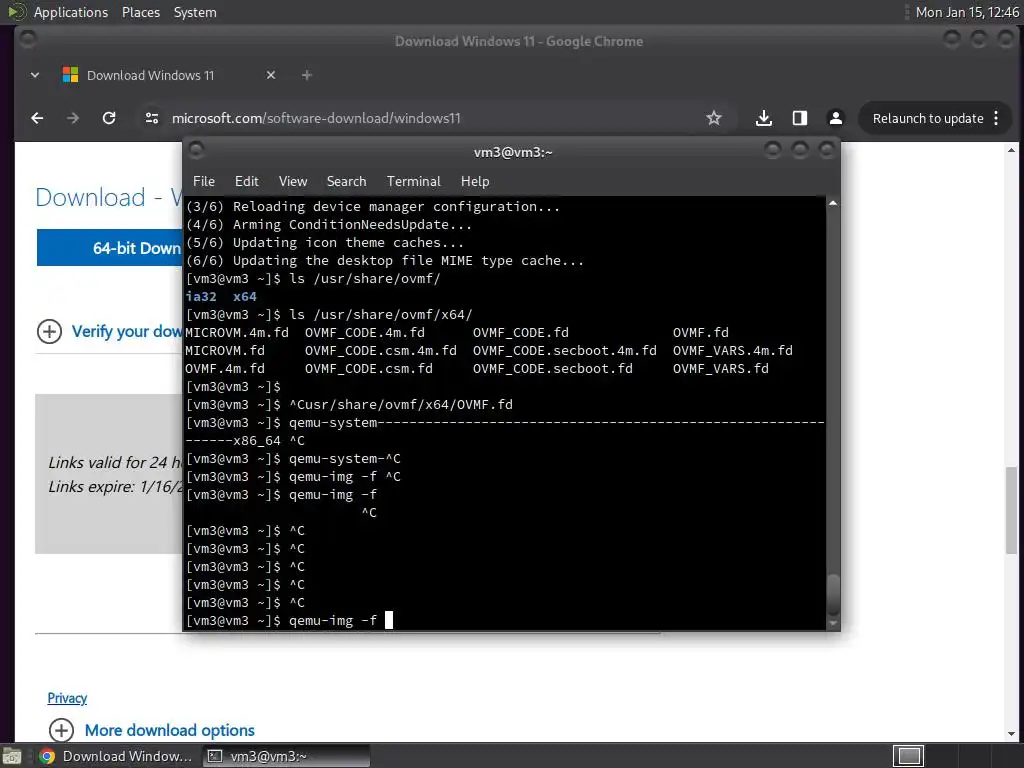Click the Chrome address bar URL

click(x=316, y=118)
